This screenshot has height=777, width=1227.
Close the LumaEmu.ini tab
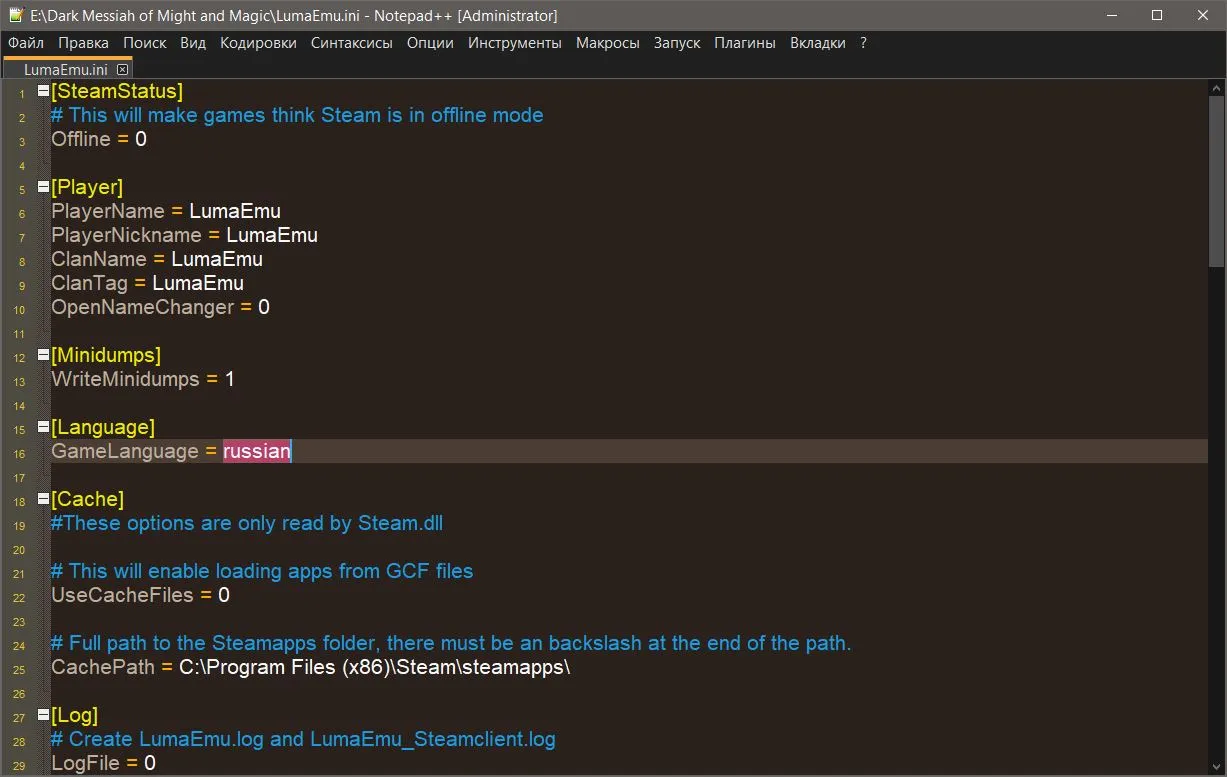[x=122, y=70]
